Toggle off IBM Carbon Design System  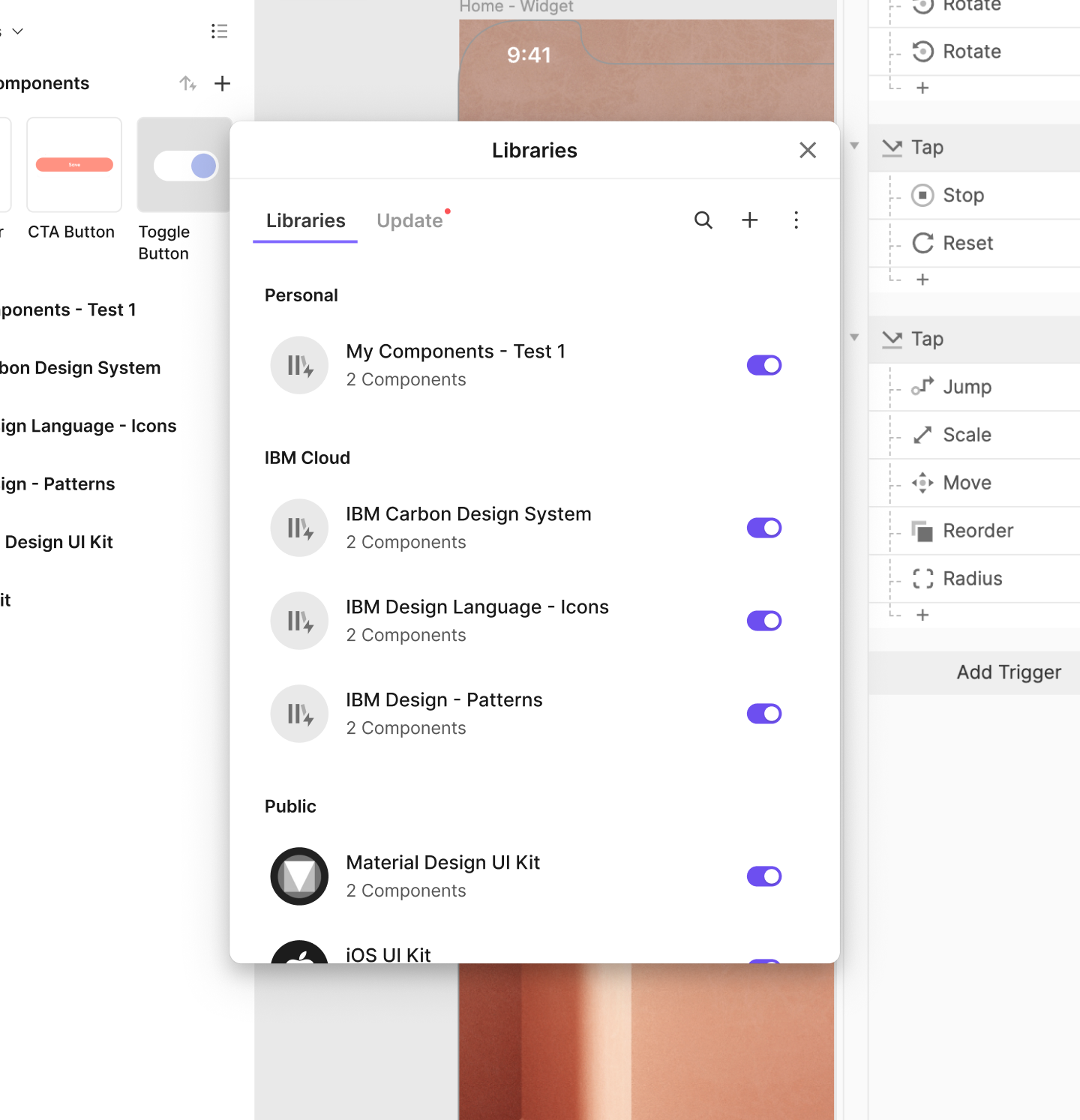point(764,528)
